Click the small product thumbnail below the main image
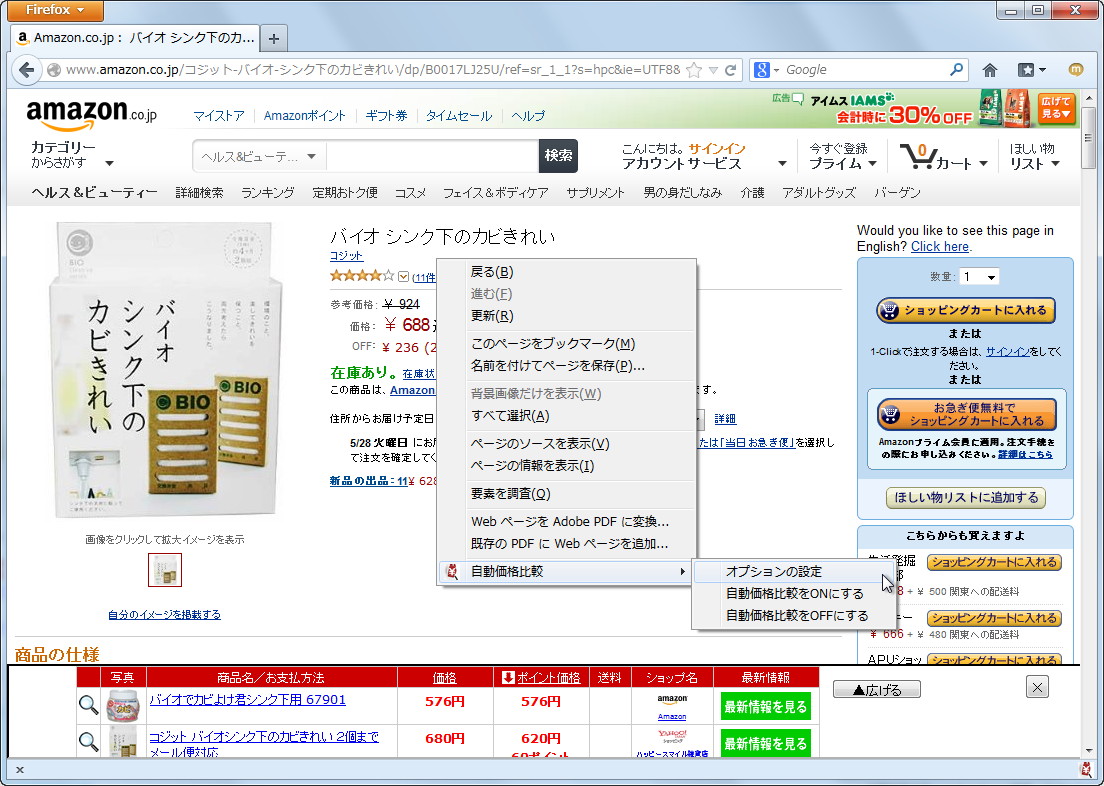This screenshot has height=786, width=1104. click(x=164, y=568)
